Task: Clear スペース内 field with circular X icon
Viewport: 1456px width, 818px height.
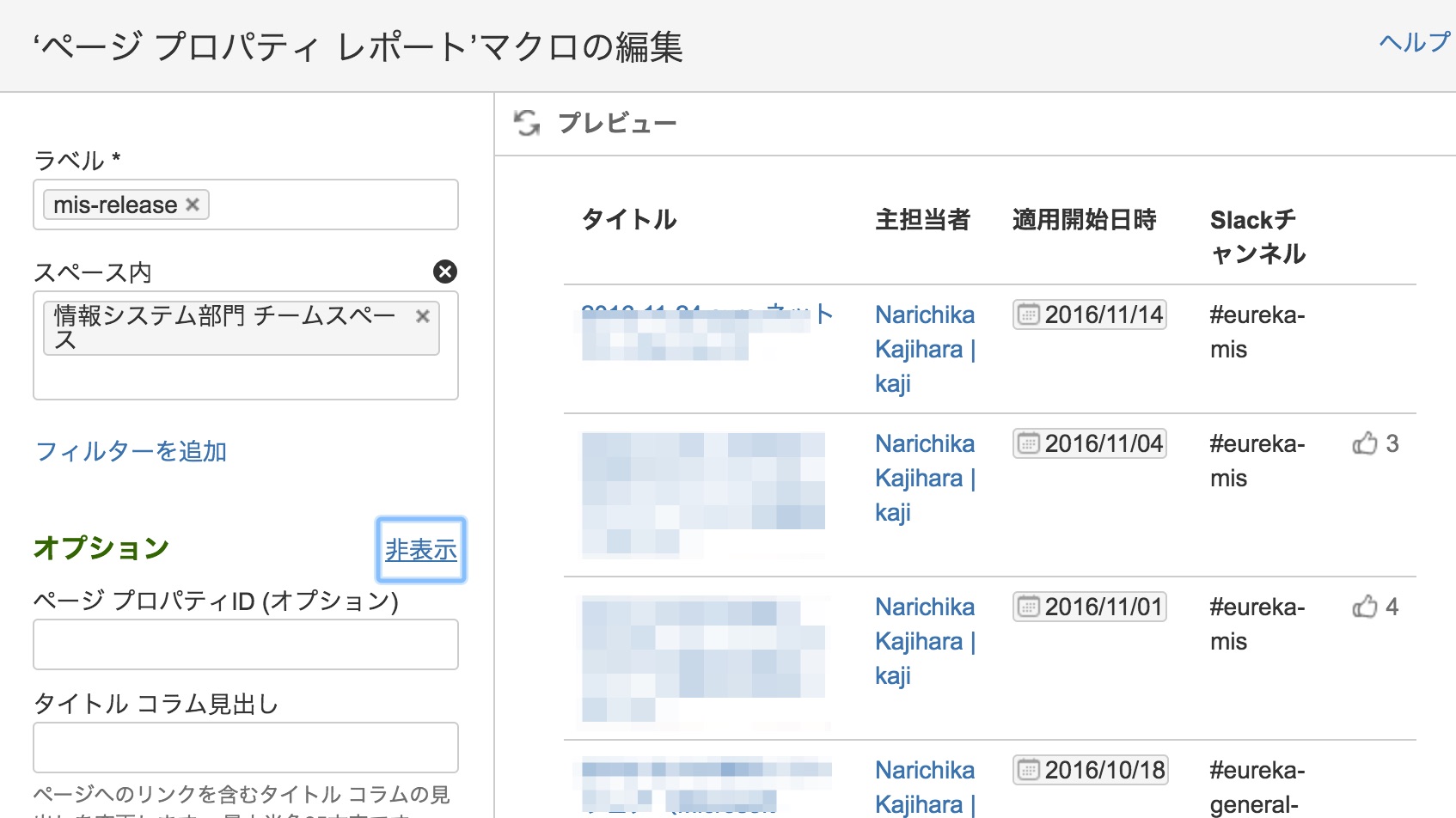Action: pos(445,271)
